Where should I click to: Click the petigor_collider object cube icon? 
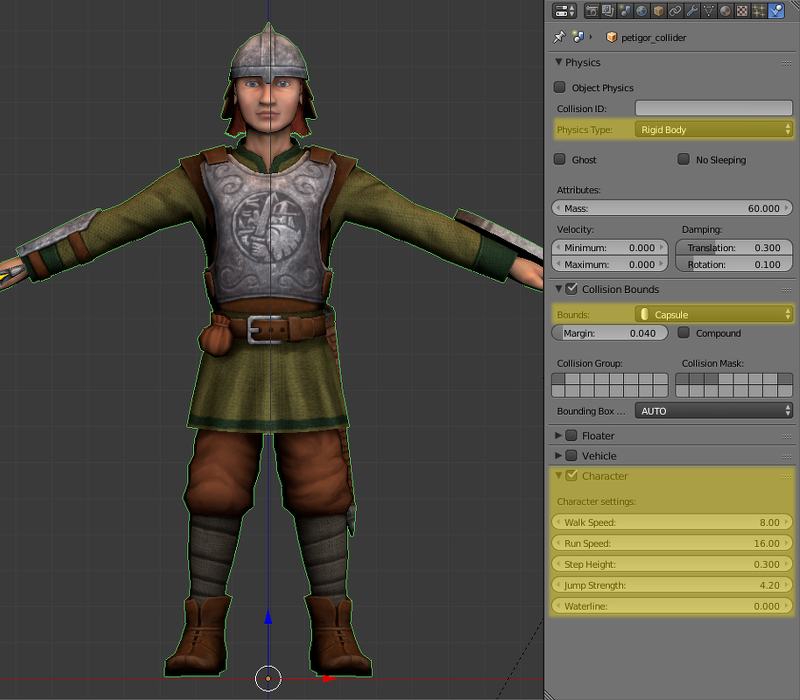611,37
